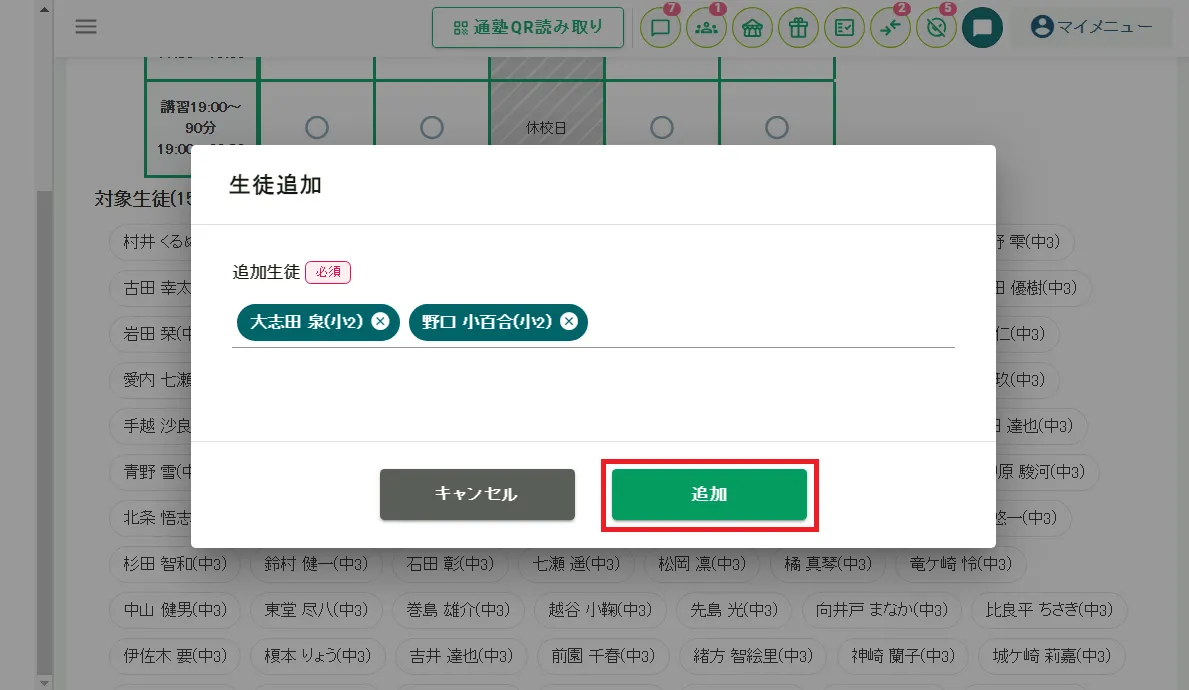Screen dimensions: 1189x690
Task: Select student chip 中山 健男(中3)
Action: pos(175,610)
